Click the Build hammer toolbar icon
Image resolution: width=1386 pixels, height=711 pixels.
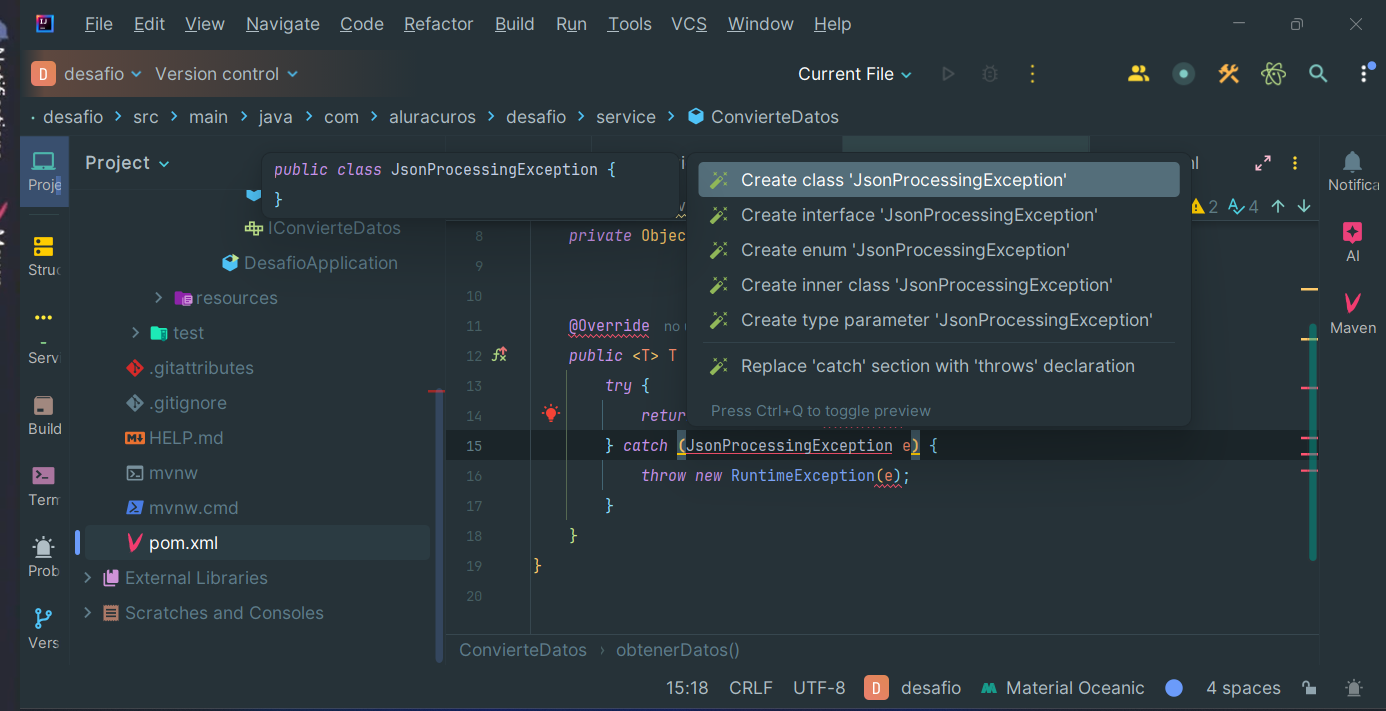pos(1228,74)
